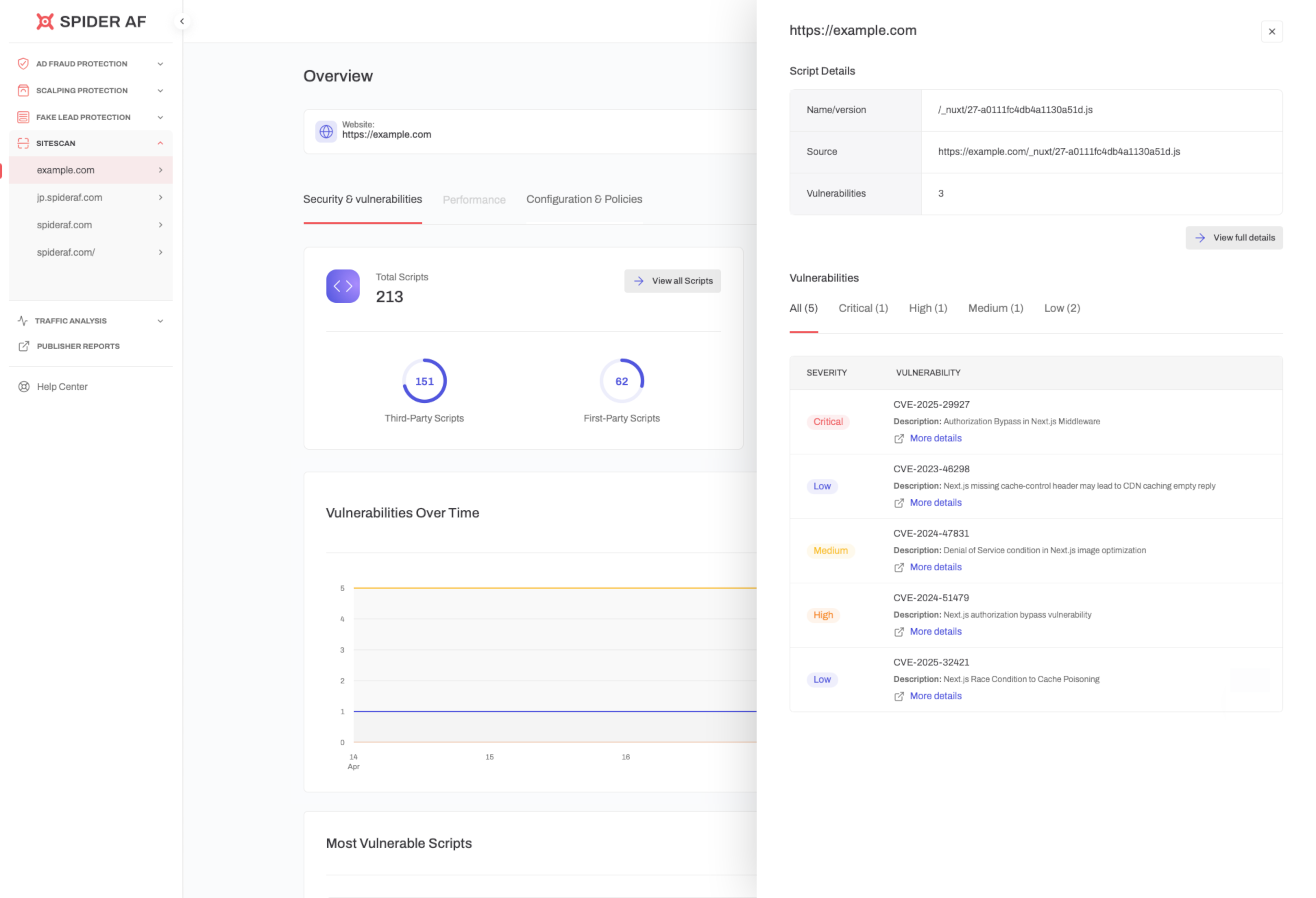
Task: Click the Low badge for CVE-2025-32421
Action: tap(822, 680)
